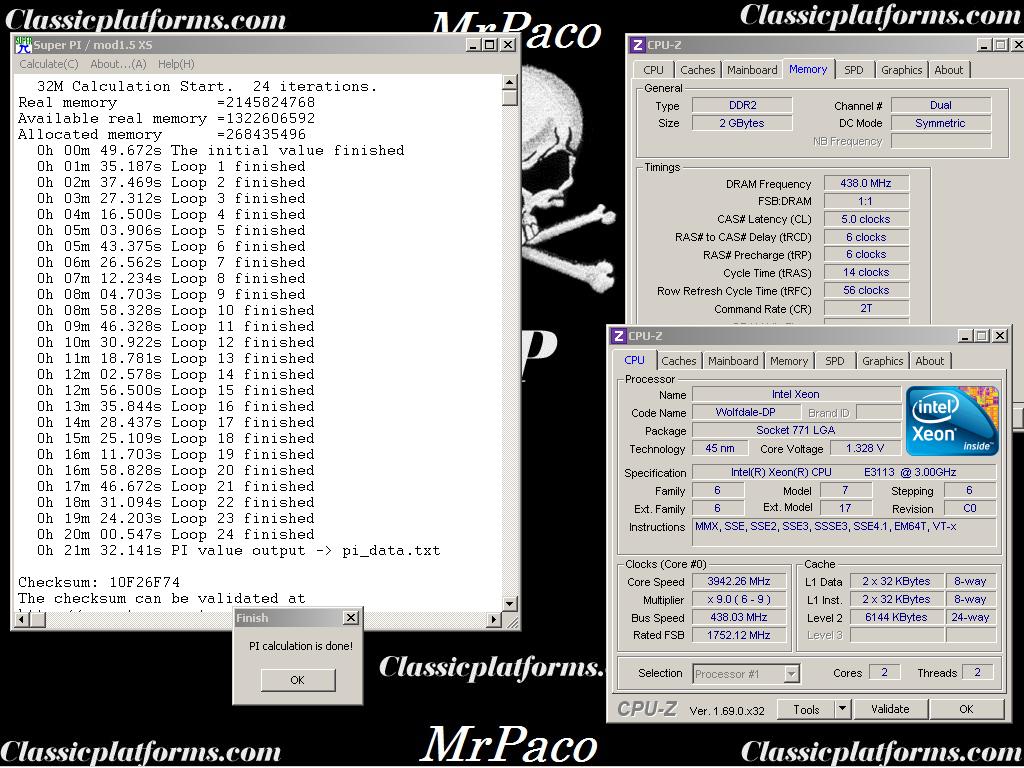Click the CPU-Z Memory window title icon
The width and height of the screenshot is (1024, 768).
[637, 45]
